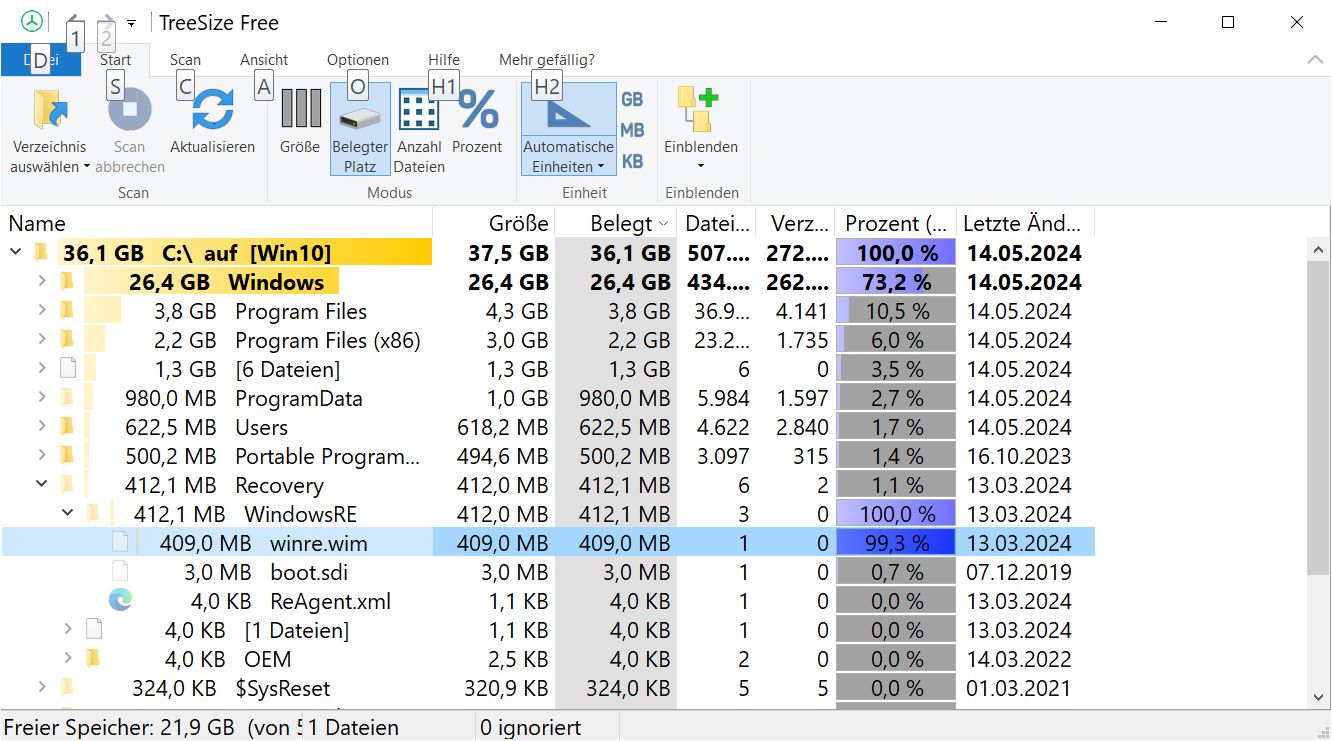
Task: Click the scrollbar down arrow
Action: (1319, 696)
